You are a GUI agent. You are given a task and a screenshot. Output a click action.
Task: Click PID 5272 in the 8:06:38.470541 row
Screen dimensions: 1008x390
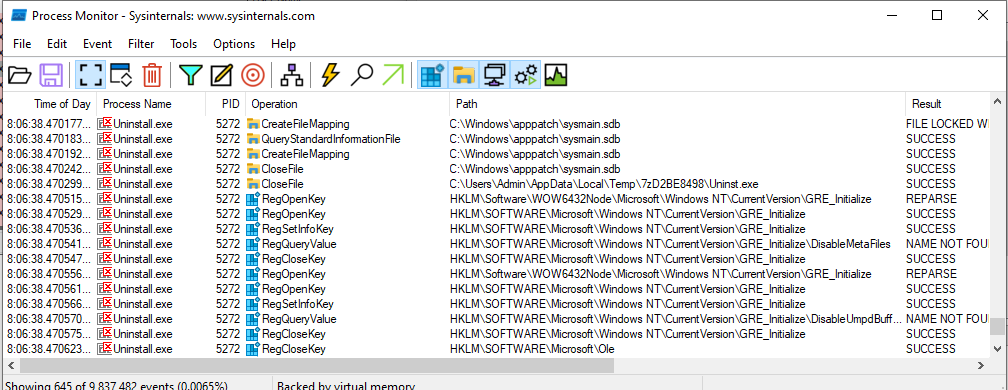click(x=228, y=244)
